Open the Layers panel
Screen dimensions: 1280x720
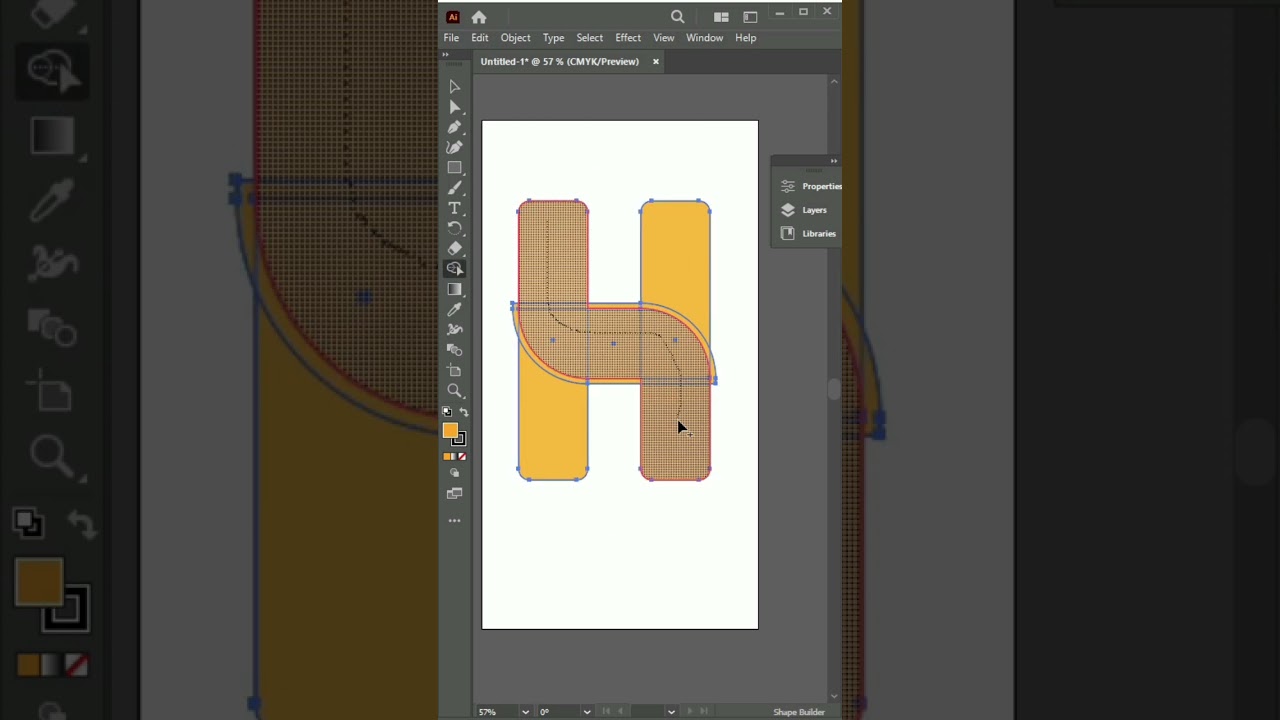tap(804, 210)
